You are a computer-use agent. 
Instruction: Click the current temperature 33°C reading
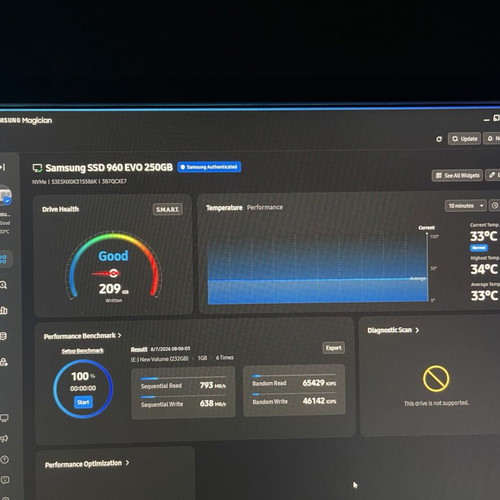(484, 236)
